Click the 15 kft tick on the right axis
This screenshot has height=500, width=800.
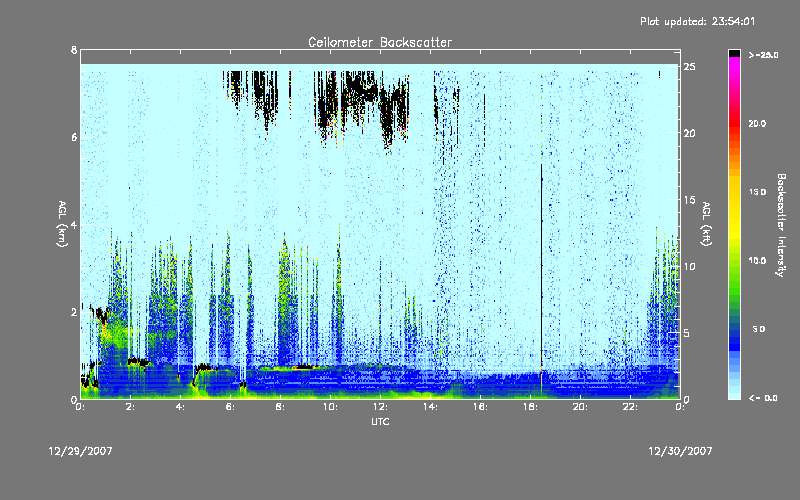(689, 200)
